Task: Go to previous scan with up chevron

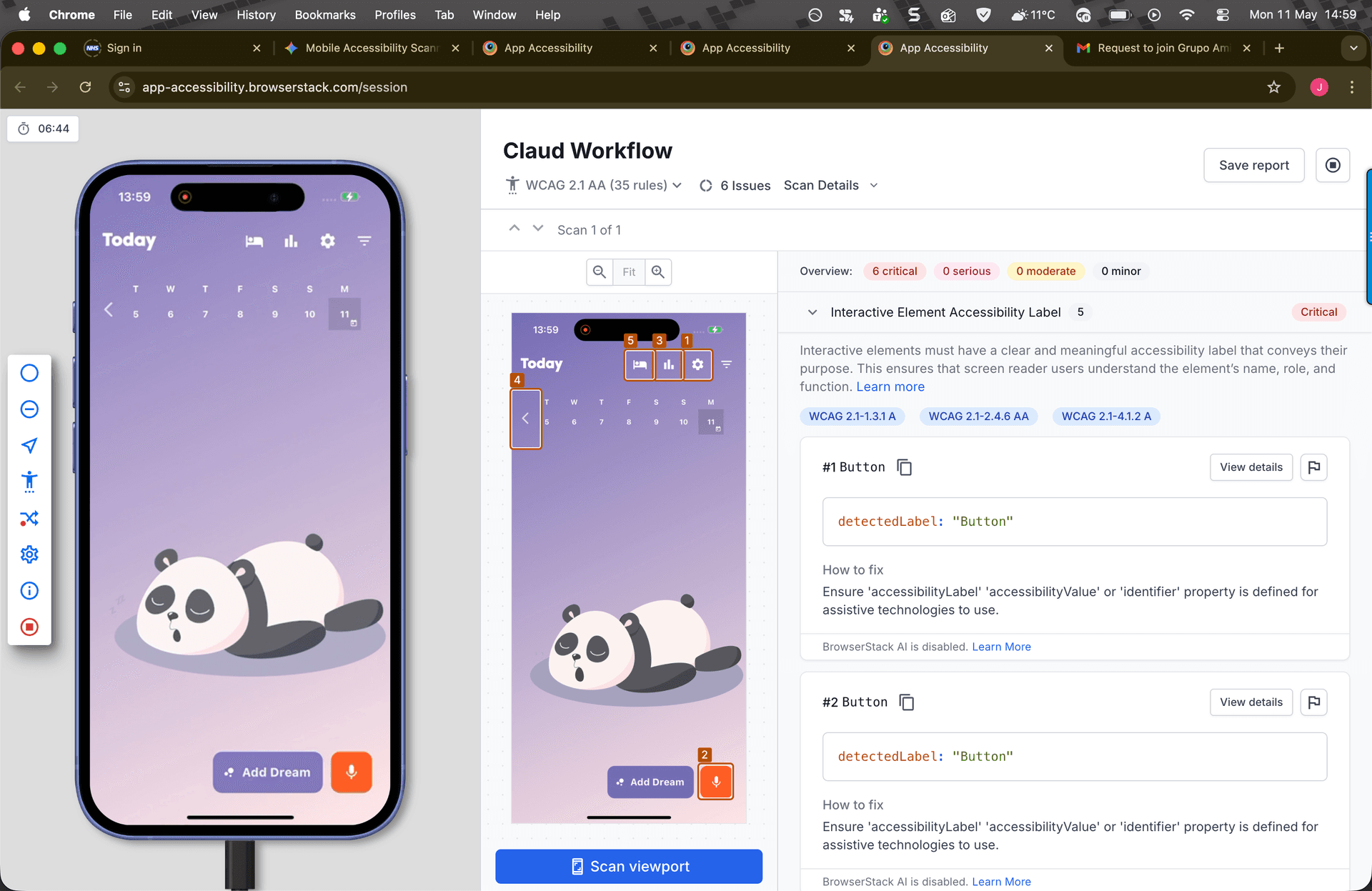Action: (514, 229)
